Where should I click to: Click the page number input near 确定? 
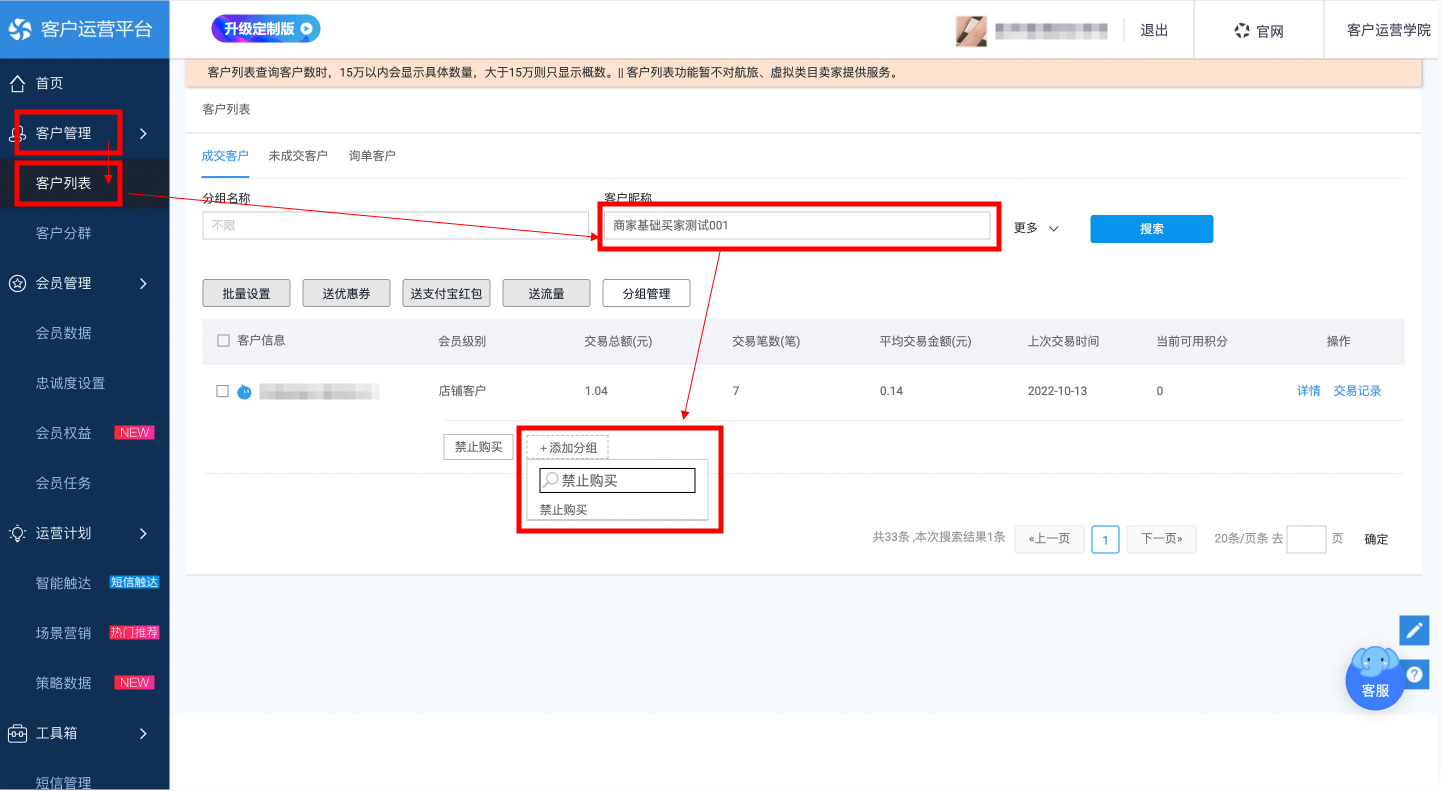click(x=1306, y=539)
